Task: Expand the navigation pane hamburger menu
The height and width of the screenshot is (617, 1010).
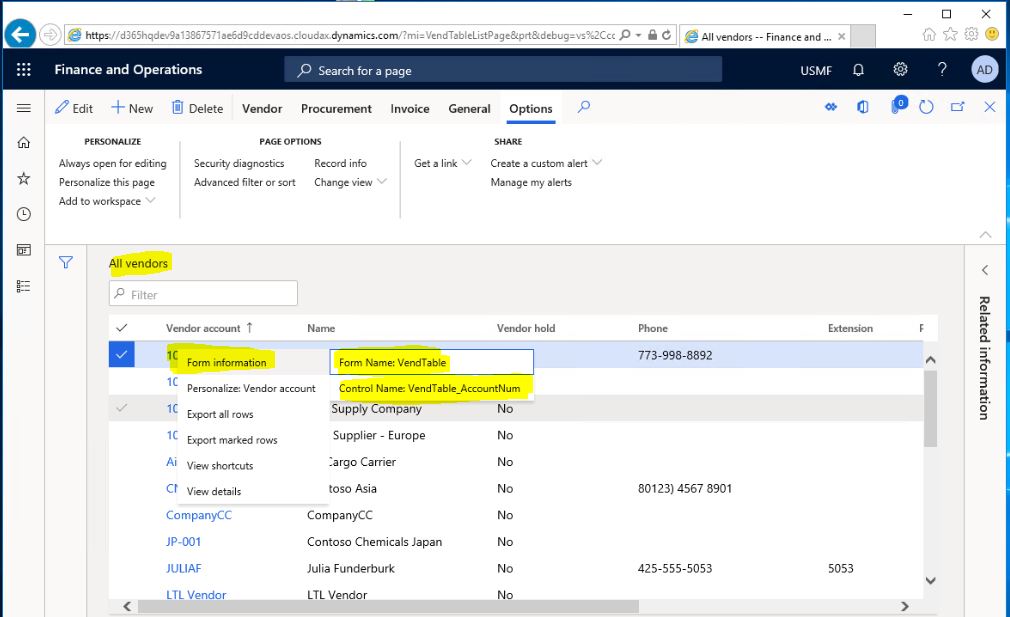Action: click(x=24, y=108)
